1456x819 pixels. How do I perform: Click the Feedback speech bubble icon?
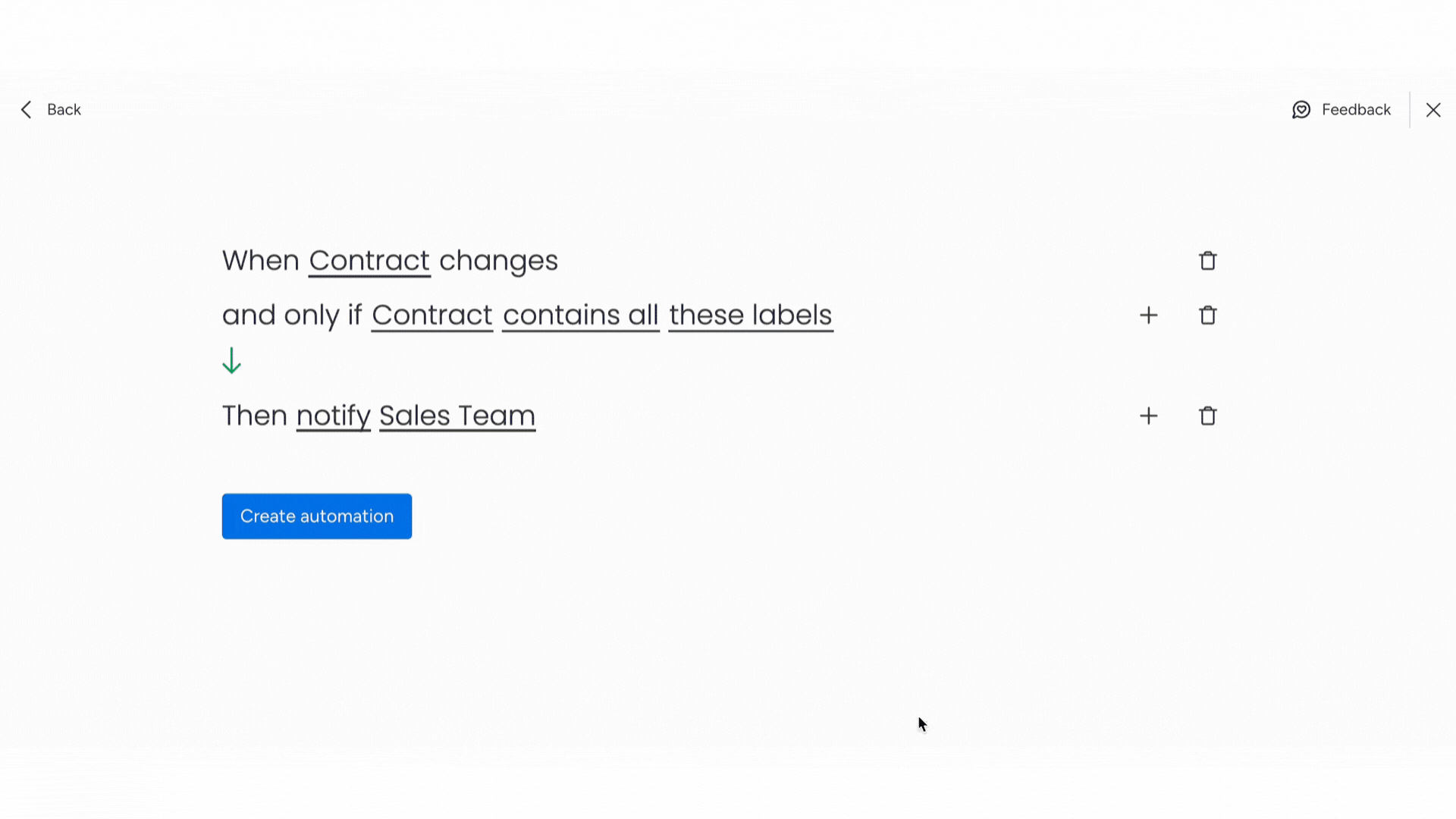click(1301, 110)
